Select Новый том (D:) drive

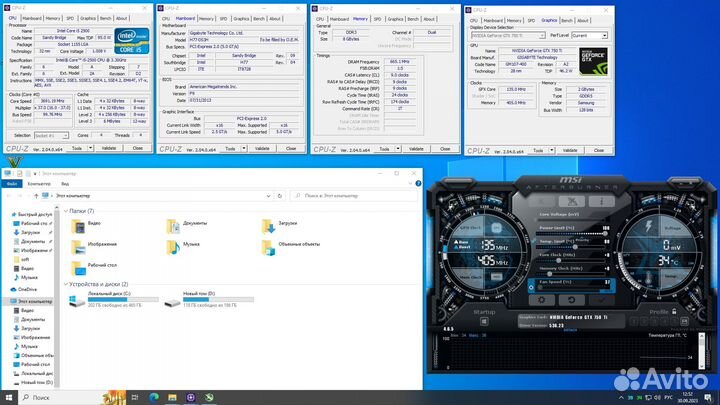click(209, 299)
